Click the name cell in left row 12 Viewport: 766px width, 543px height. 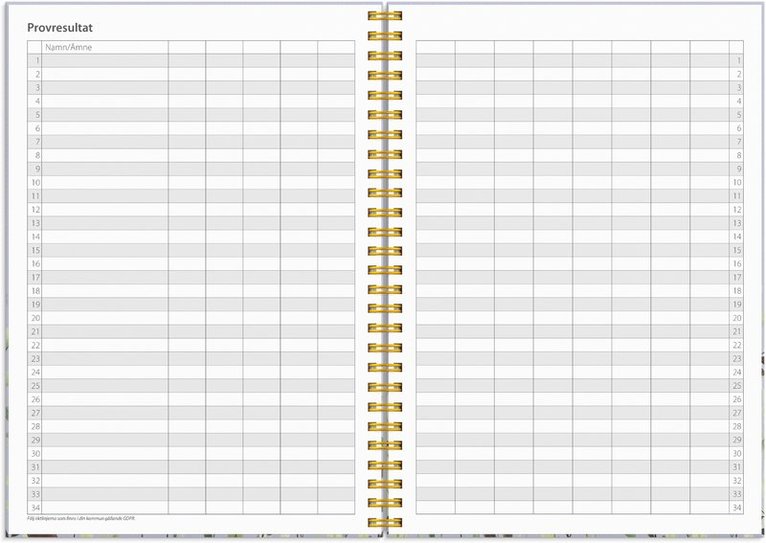(x=104, y=210)
